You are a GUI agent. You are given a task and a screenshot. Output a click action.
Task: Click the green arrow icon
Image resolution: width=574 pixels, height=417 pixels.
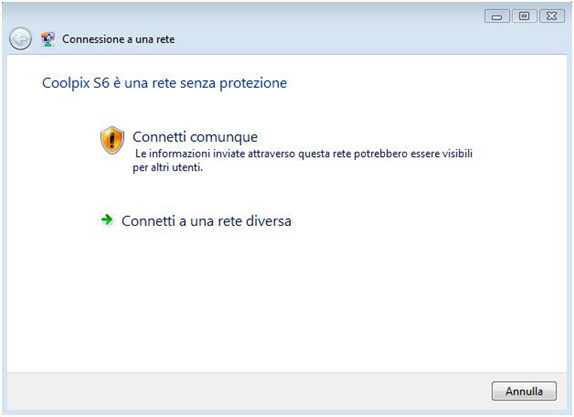coord(107,220)
